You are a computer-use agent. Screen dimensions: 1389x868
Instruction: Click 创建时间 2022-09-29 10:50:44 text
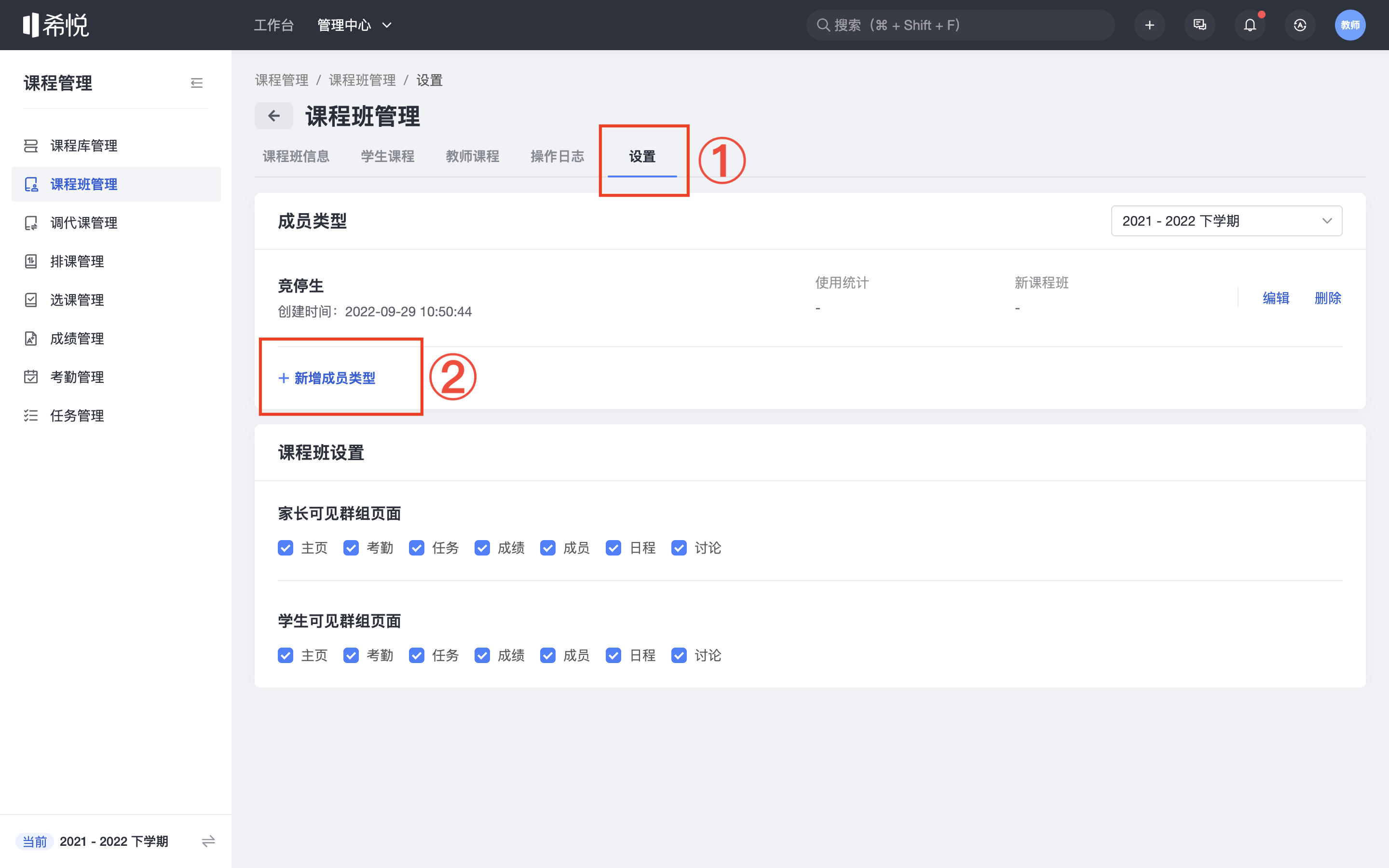pos(375,312)
